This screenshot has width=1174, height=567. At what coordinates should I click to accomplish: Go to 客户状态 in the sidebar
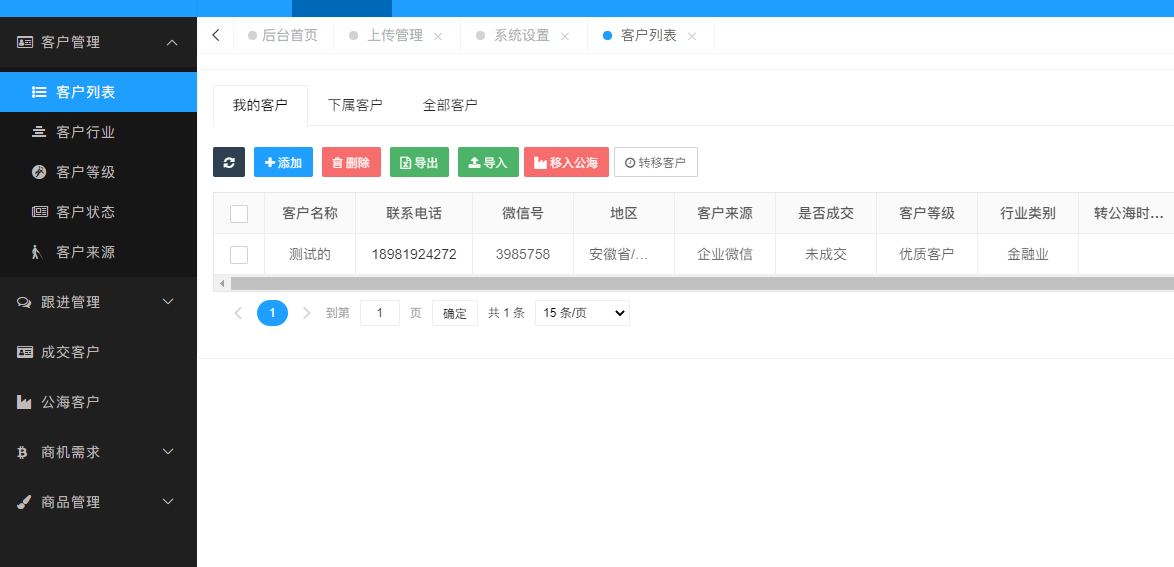pos(85,212)
